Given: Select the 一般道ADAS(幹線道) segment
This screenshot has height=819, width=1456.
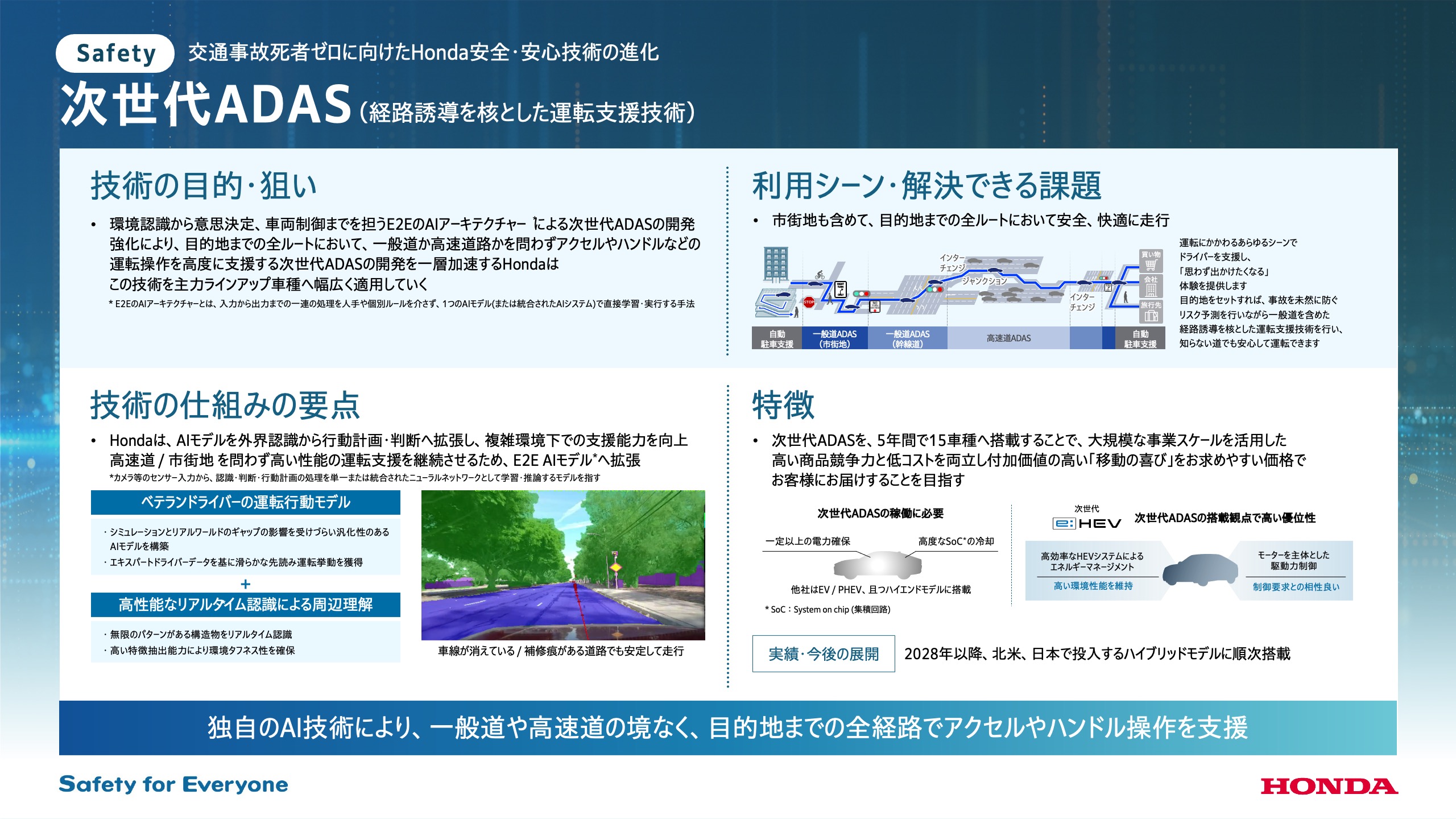Looking at the screenshot, I should tap(908, 338).
